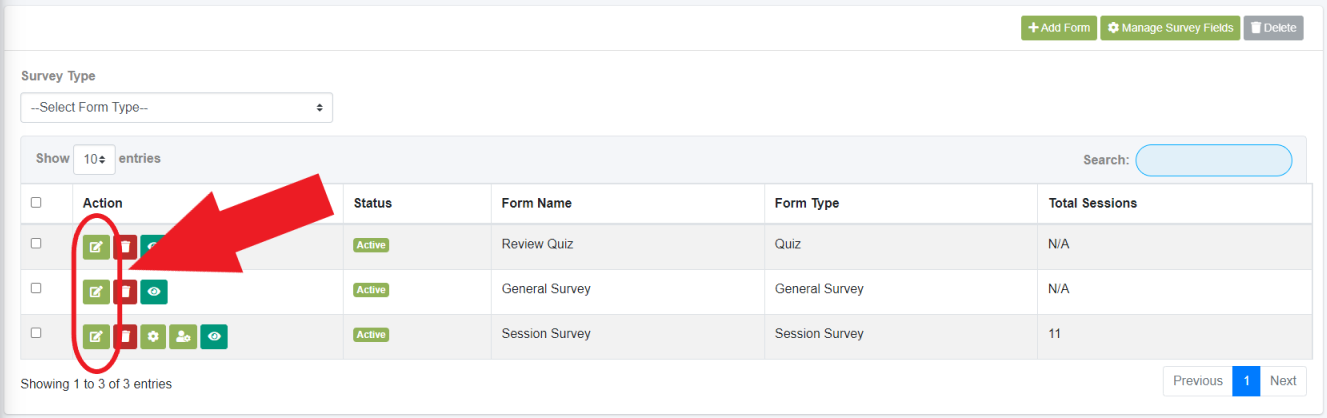Viewport: 1327px width, 418px height.
Task: Tick the Review Quiz row checkbox
Action: 36,243
